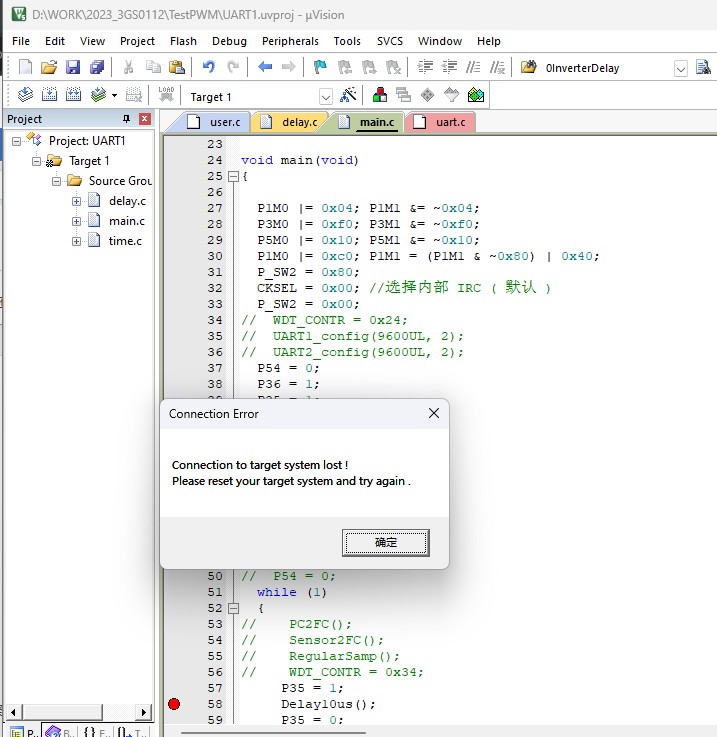The image size is (717, 737).
Task: Open the SVCS menu
Action: point(390,41)
